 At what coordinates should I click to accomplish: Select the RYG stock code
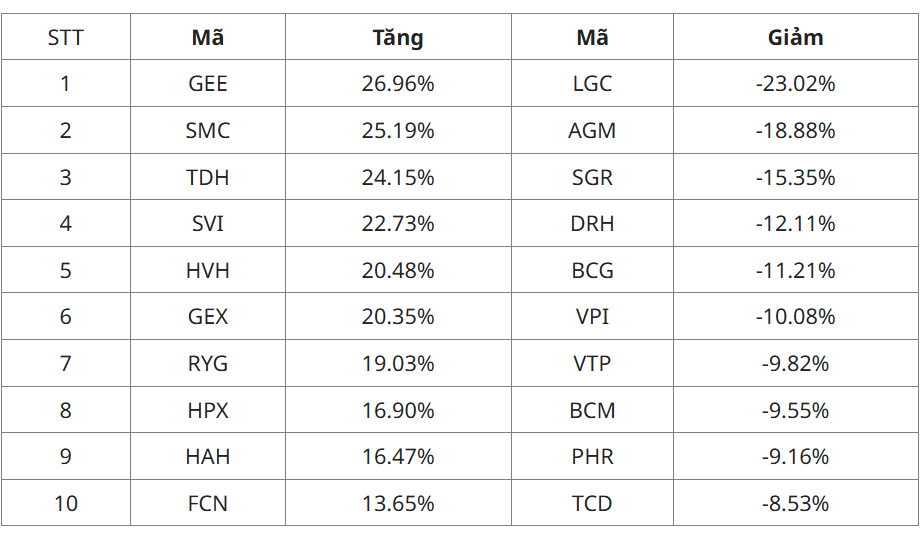[x=208, y=364]
